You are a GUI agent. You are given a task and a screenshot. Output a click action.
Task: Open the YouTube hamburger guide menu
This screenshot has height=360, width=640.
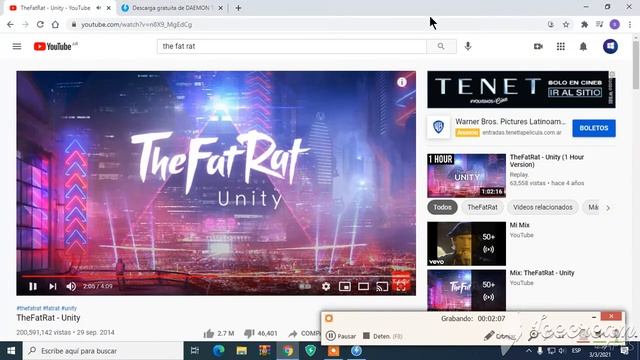point(17,46)
